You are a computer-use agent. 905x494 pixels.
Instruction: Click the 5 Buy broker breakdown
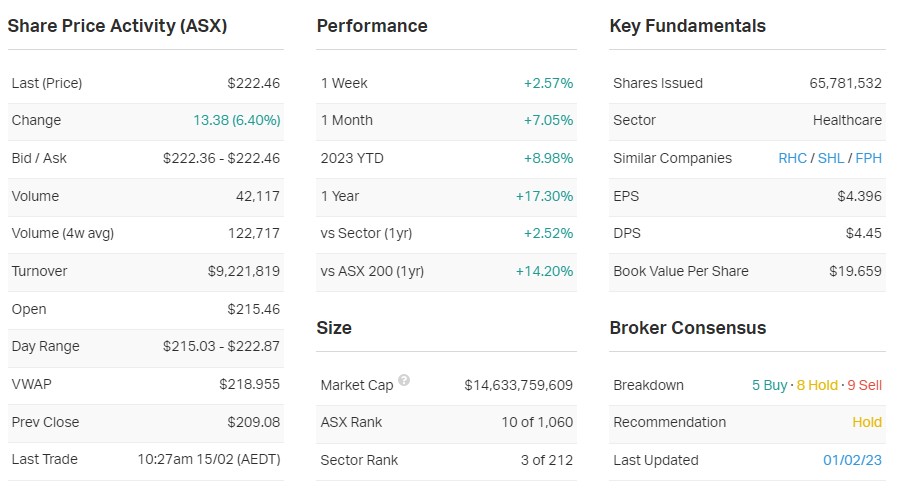[x=769, y=385]
